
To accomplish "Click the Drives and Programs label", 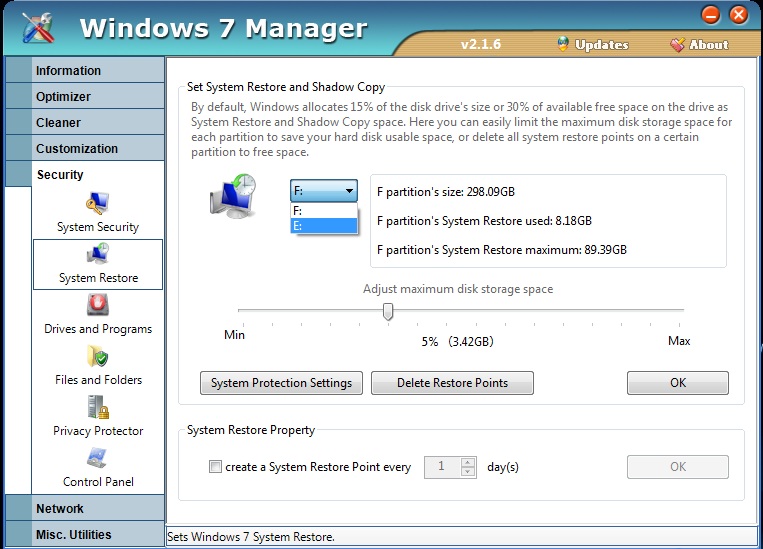I will pos(98,329).
